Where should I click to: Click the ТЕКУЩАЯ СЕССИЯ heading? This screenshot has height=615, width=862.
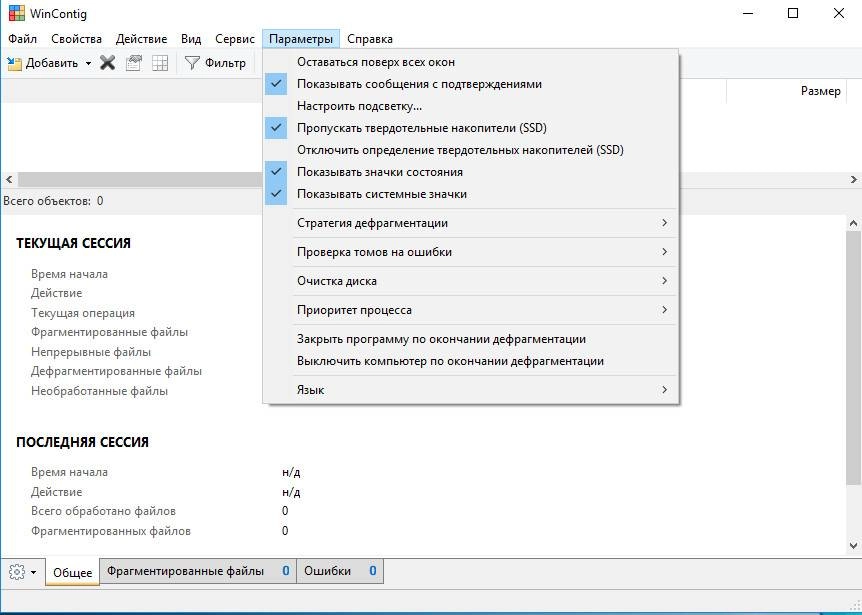point(73,243)
